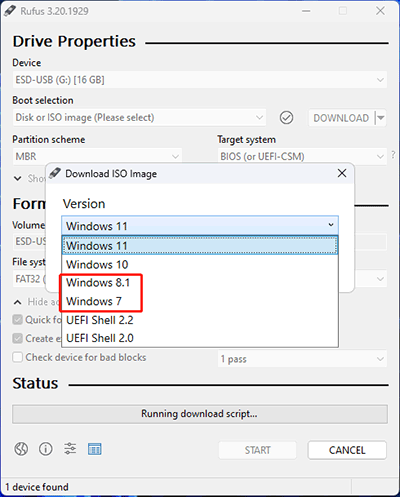This screenshot has width=400, height=497.
Task: Select UEFI Shell 2.2 option
Action: coord(200,320)
